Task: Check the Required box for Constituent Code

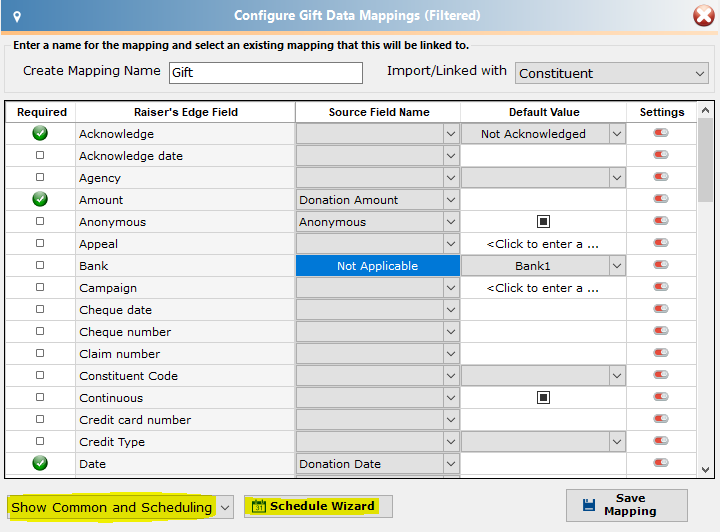Action: (40, 375)
